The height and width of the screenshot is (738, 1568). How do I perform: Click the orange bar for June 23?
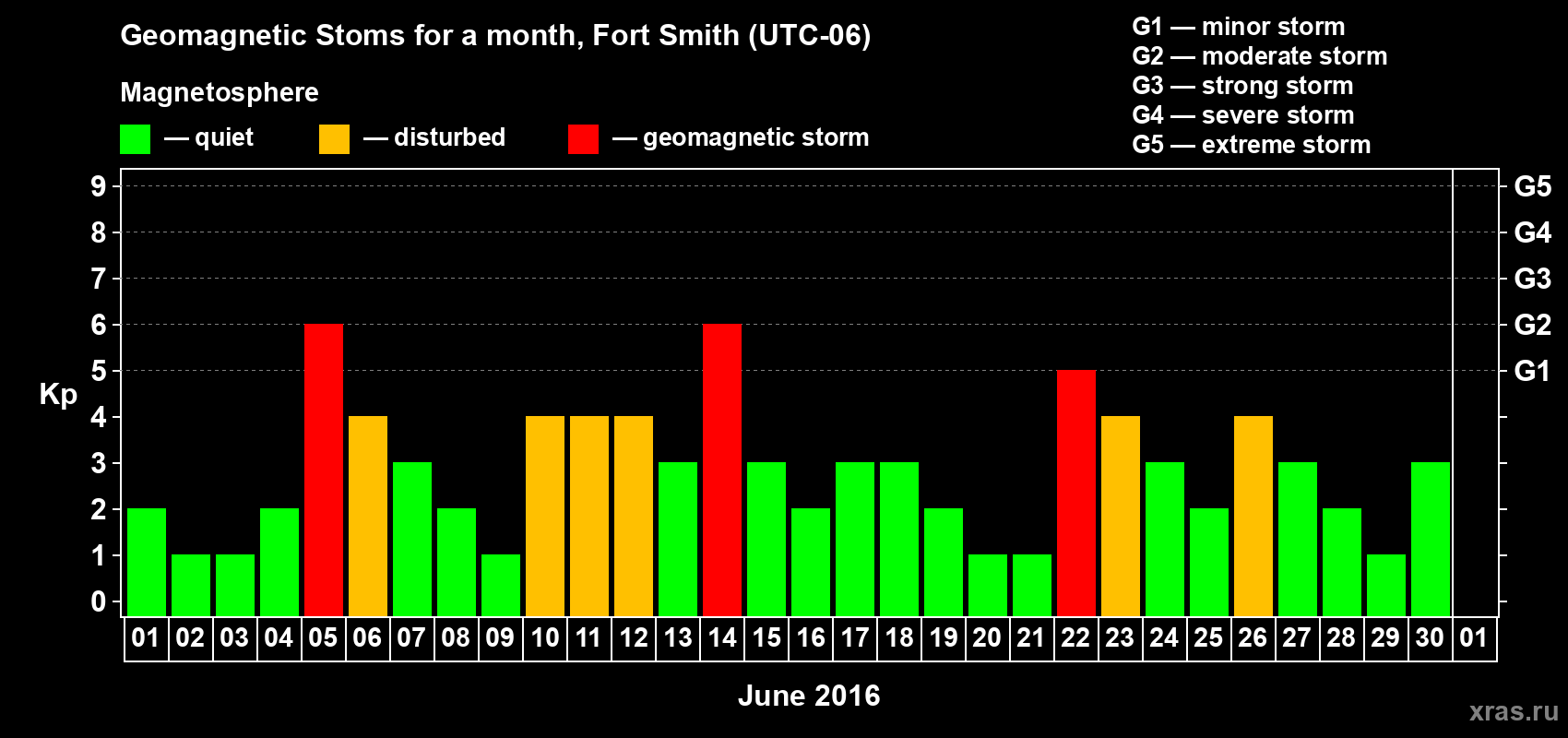1121,517
